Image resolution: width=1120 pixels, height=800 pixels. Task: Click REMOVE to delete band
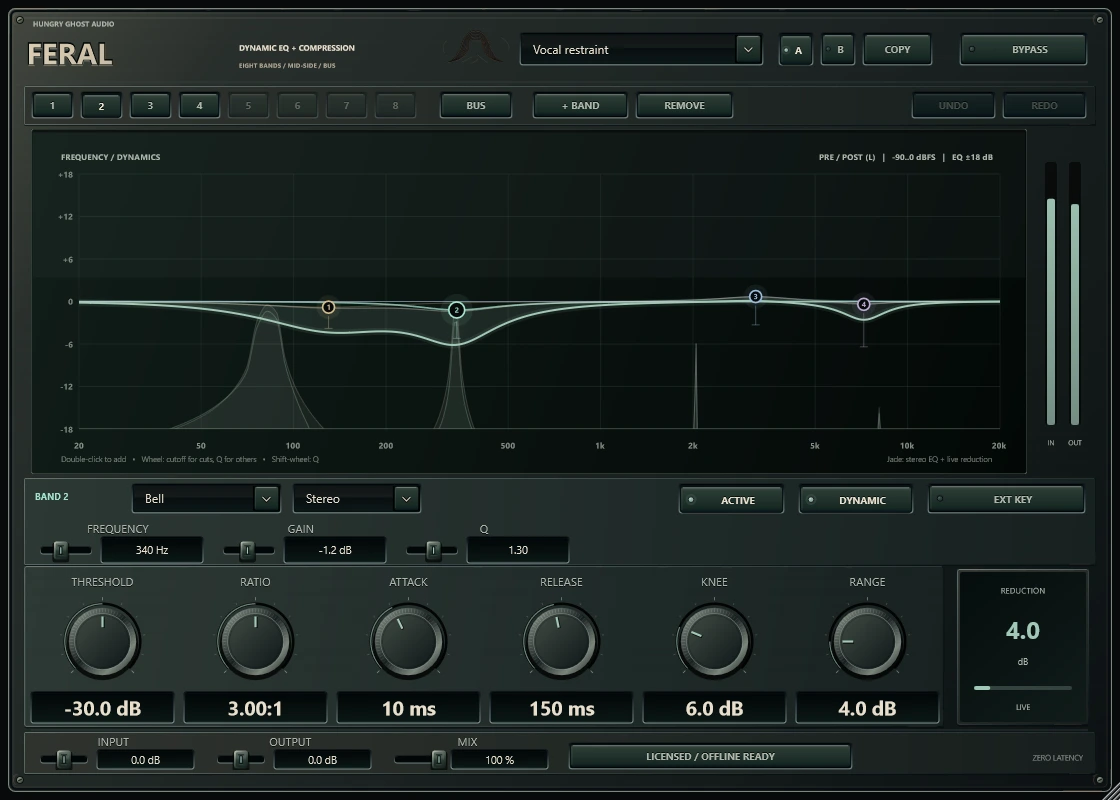[684, 106]
